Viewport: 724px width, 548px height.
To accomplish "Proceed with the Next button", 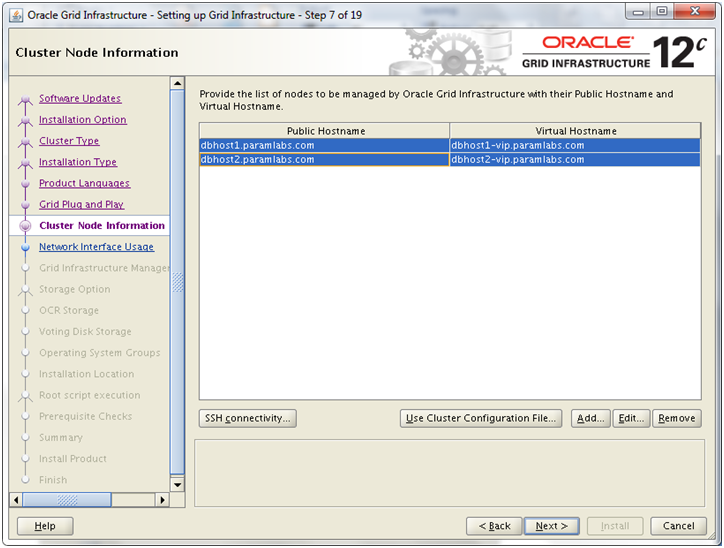I will pos(551,526).
